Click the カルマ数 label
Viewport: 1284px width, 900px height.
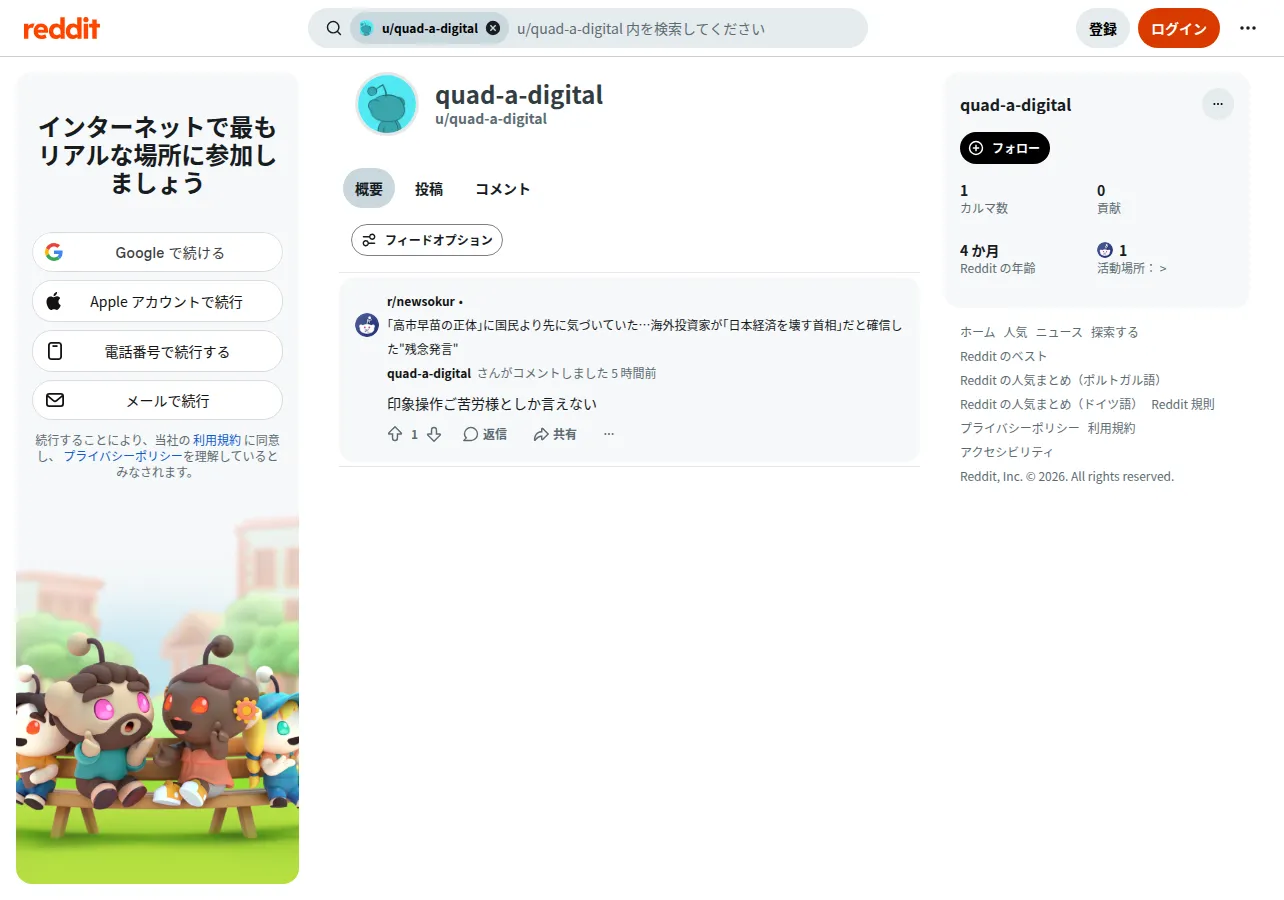click(x=984, y=208)
